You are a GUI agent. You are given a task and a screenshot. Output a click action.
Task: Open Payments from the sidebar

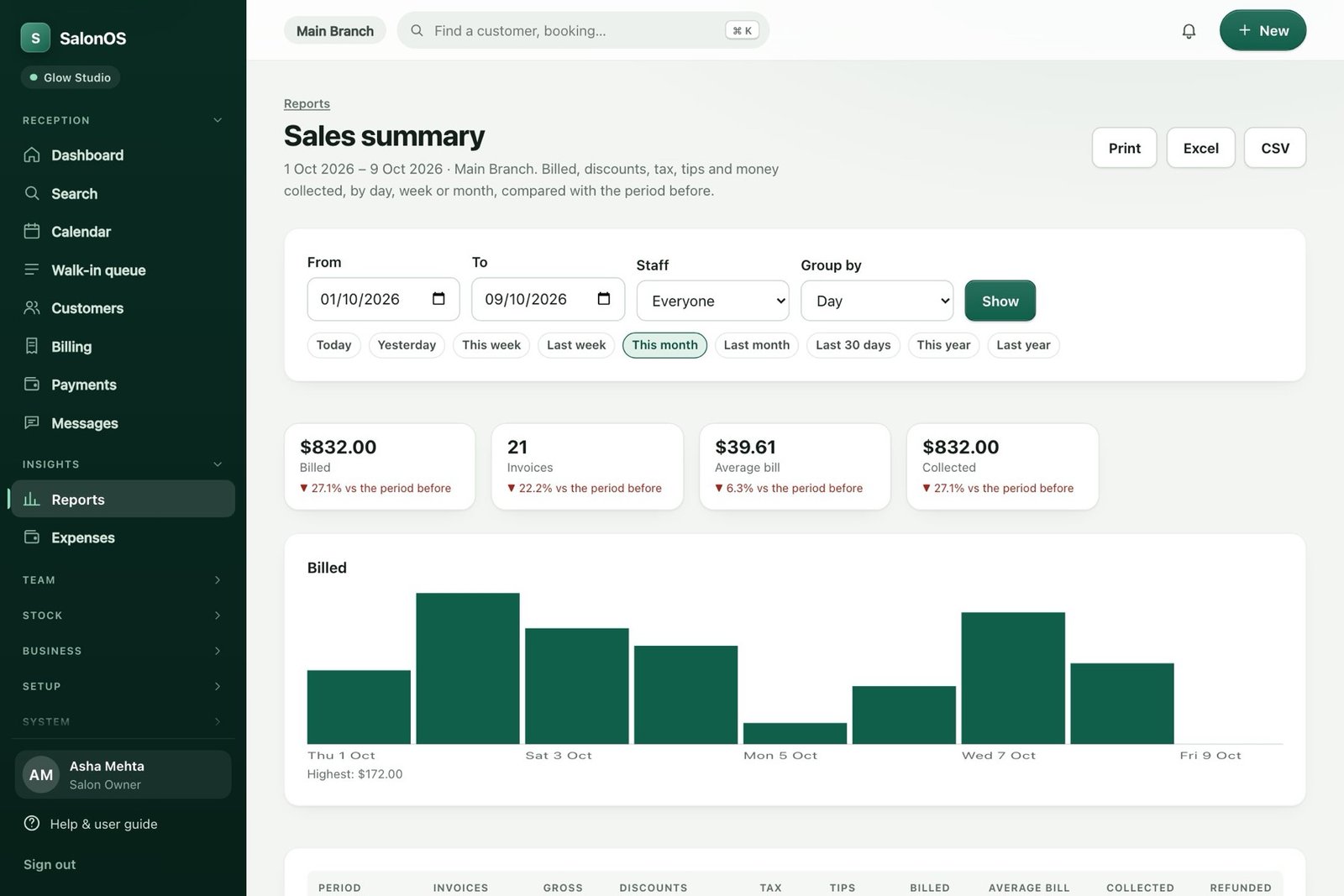tap(123, 384)
